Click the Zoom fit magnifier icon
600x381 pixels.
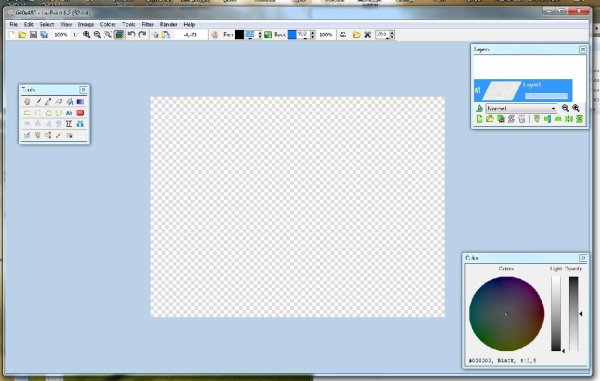(x=108, y=35)
